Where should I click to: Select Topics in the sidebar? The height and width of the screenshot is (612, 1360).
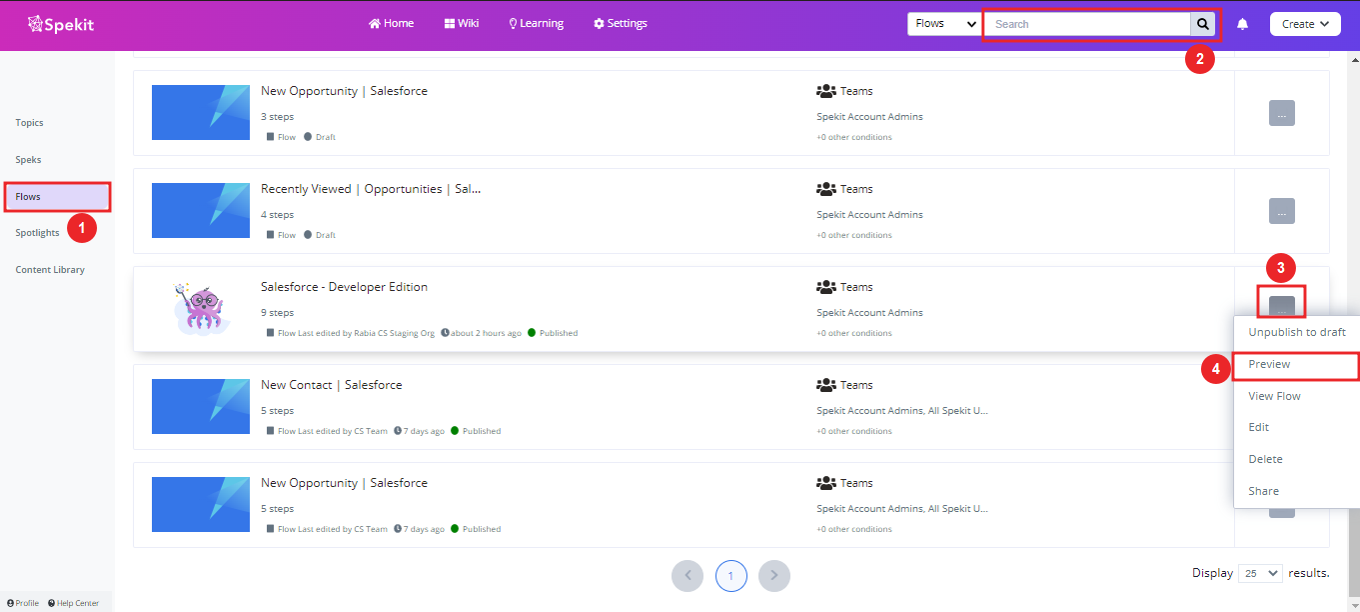(x=30, y=123)
